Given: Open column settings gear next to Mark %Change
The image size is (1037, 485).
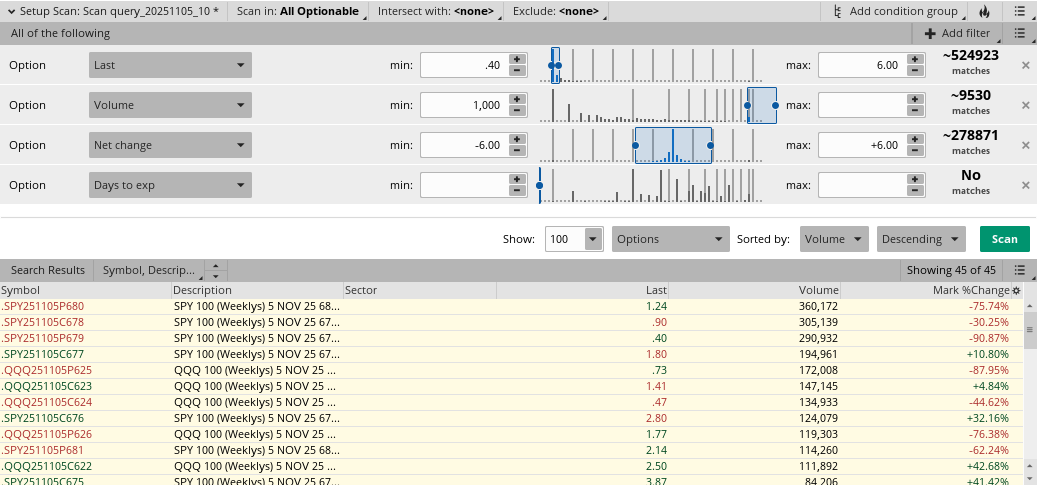Looking at the screenshot, I should [1016, 290].
